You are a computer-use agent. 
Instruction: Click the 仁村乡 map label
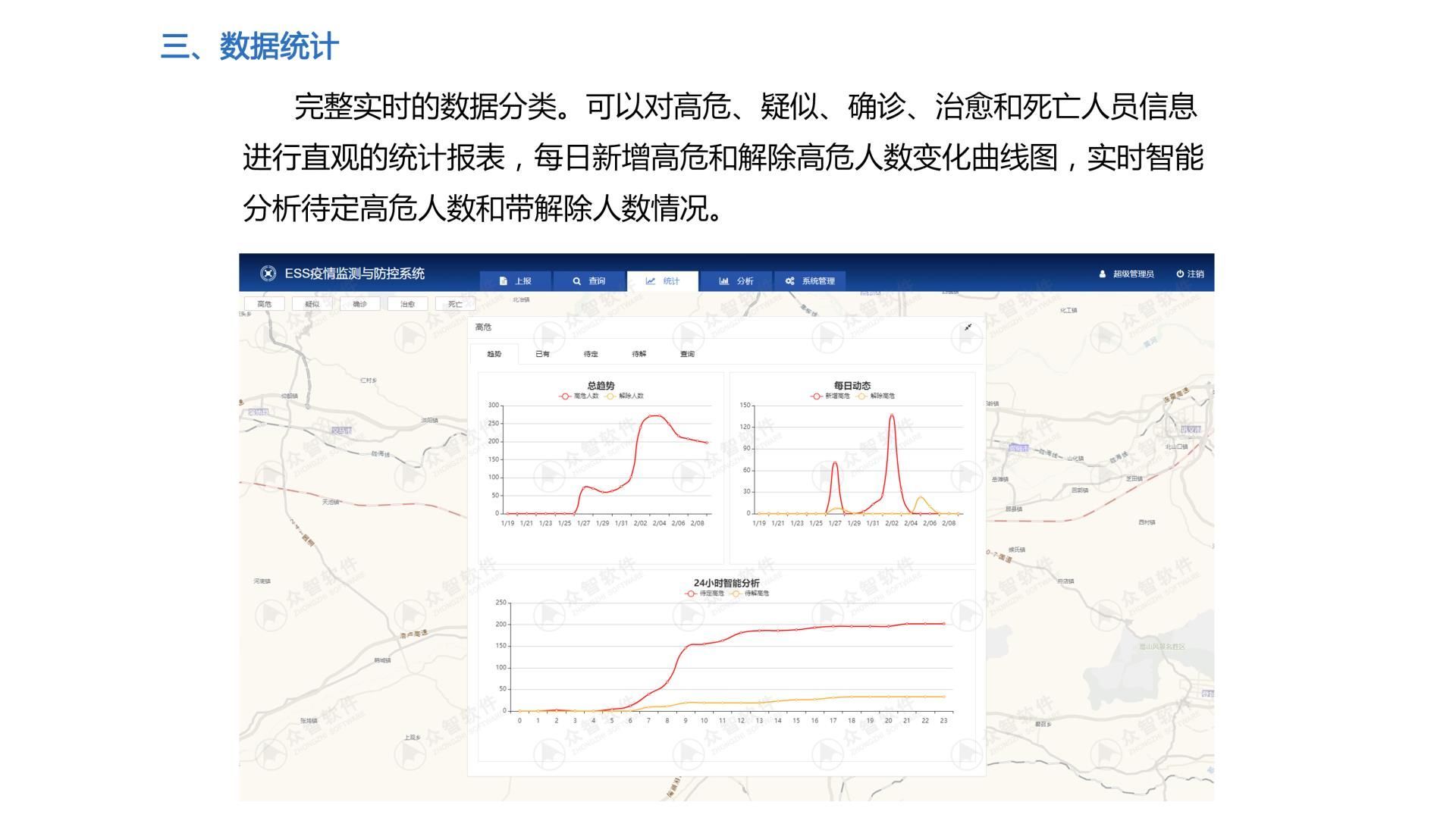point(369,380)
